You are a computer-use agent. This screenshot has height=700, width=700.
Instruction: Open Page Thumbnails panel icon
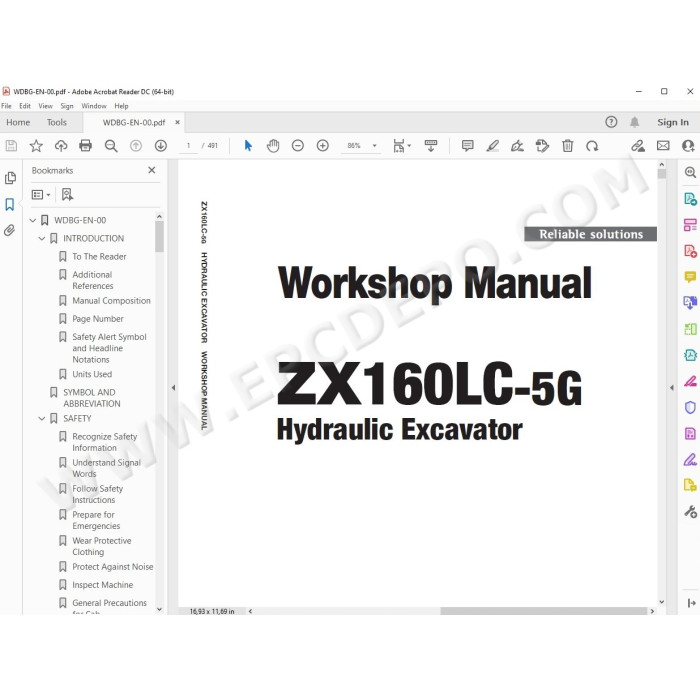(x=10, y=178)
